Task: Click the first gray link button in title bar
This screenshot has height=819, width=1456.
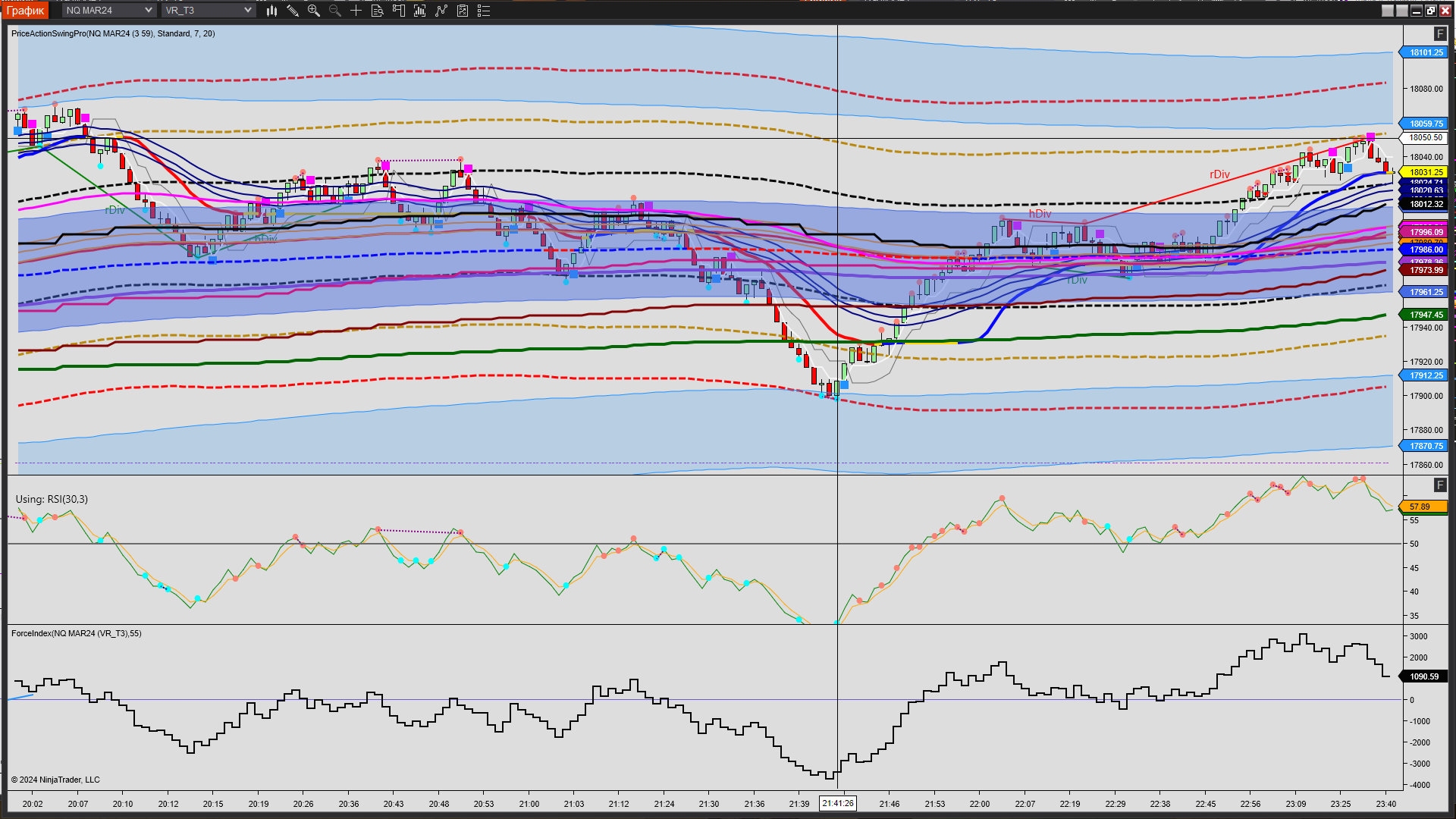Action: [x=1388, y=11]
